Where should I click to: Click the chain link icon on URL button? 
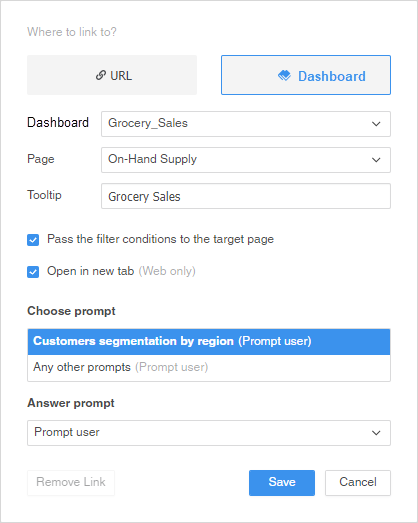[101, 75]
